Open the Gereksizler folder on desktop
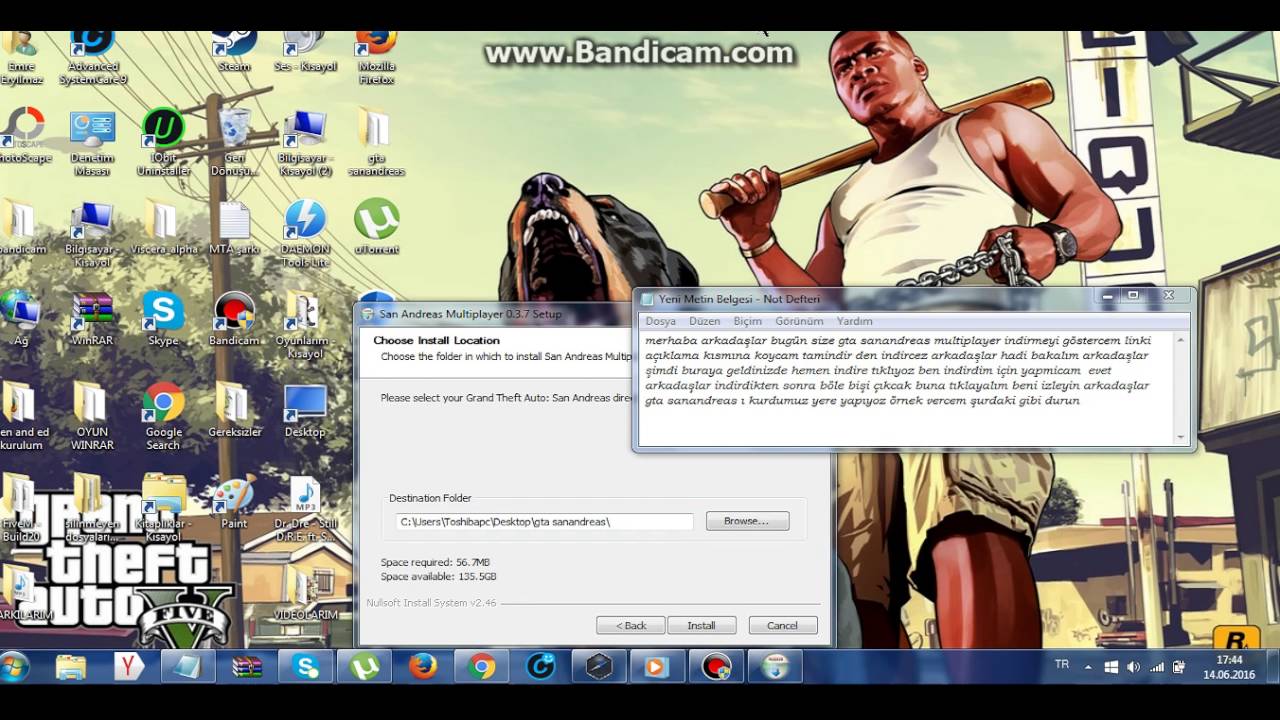The width and height of the screenshot is (1280, 720). click(234, 410)
